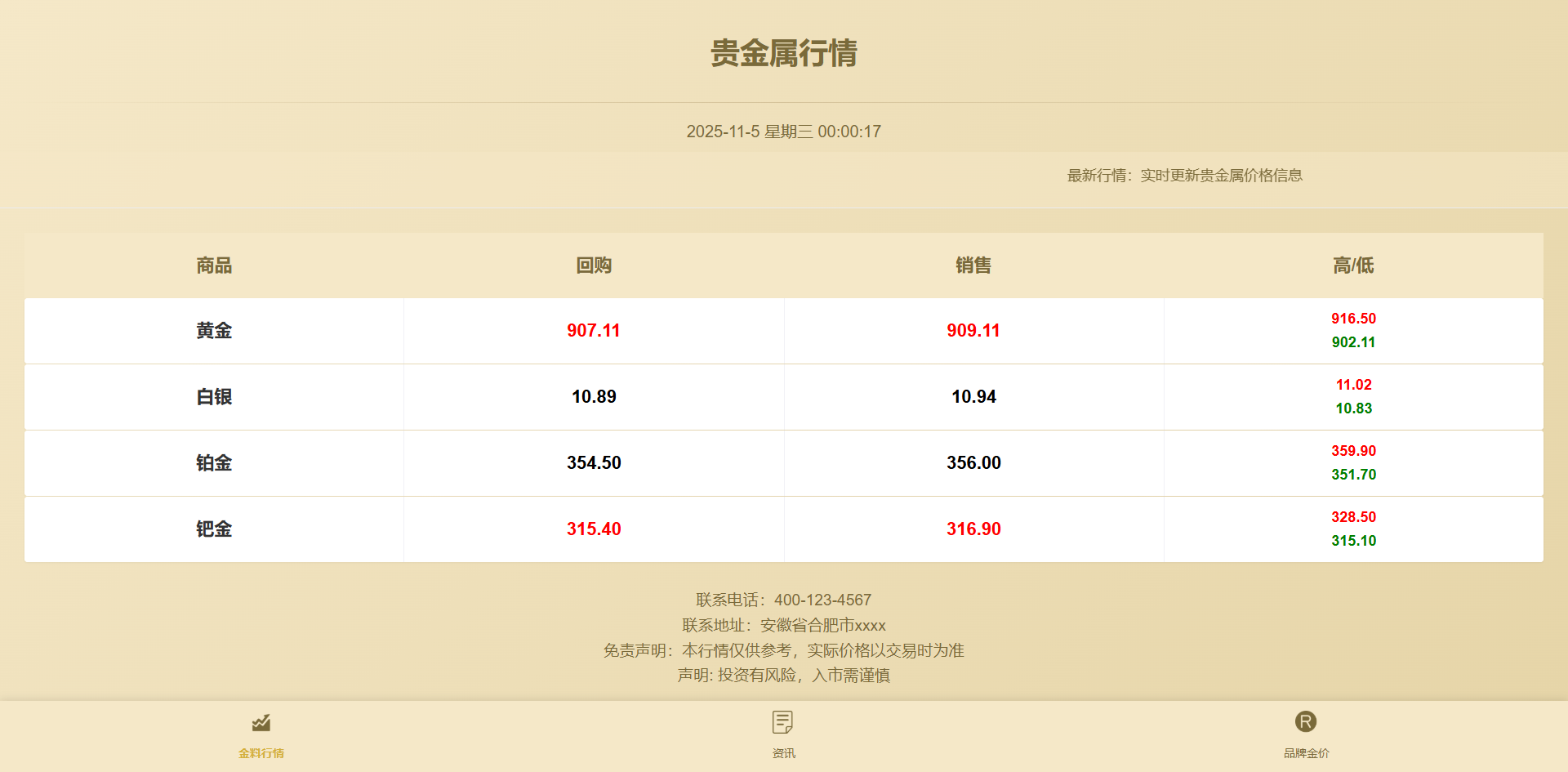Select the 白银 row

[x=213, y=397]
